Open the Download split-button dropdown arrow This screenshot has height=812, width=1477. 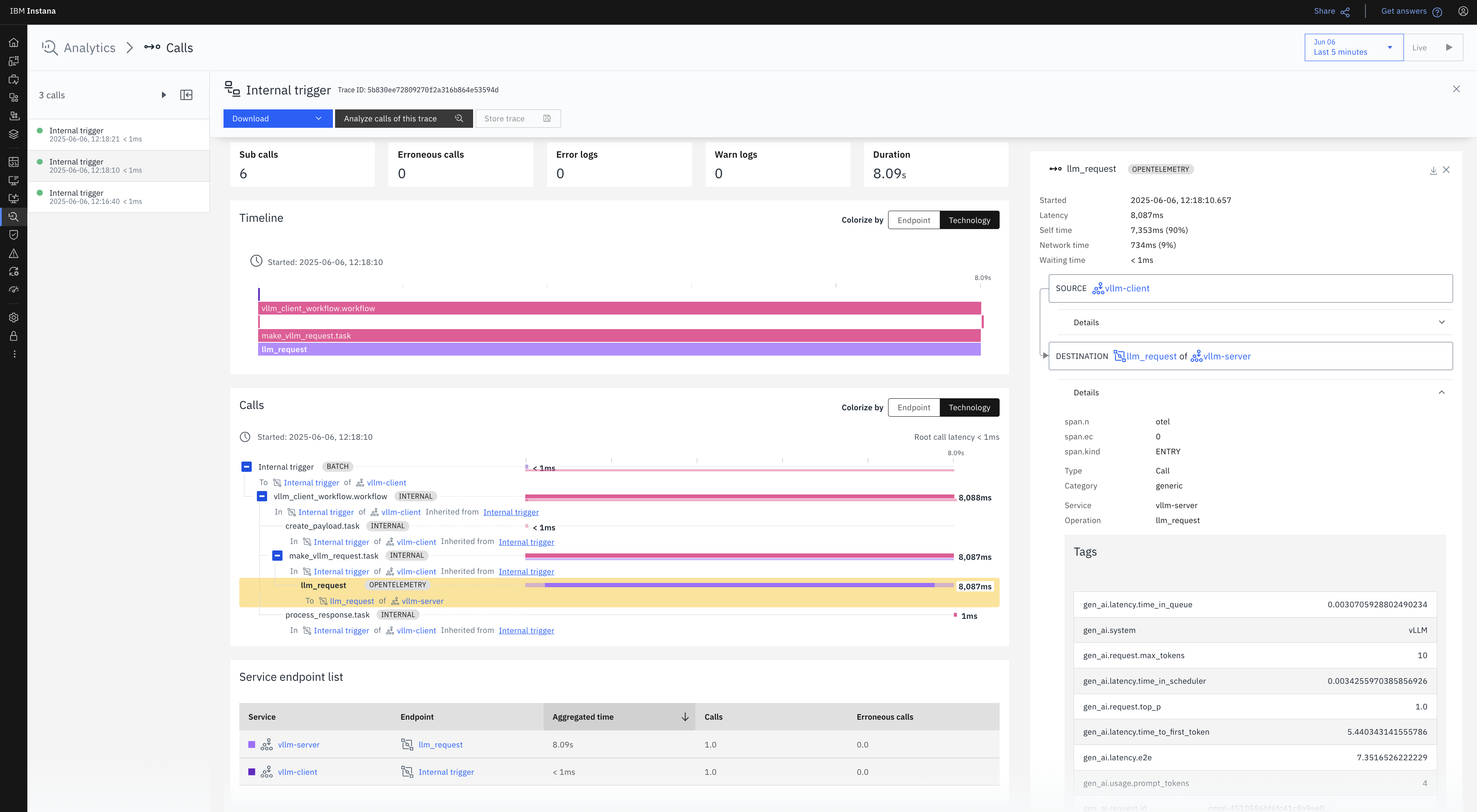click(x=319, y=119)
